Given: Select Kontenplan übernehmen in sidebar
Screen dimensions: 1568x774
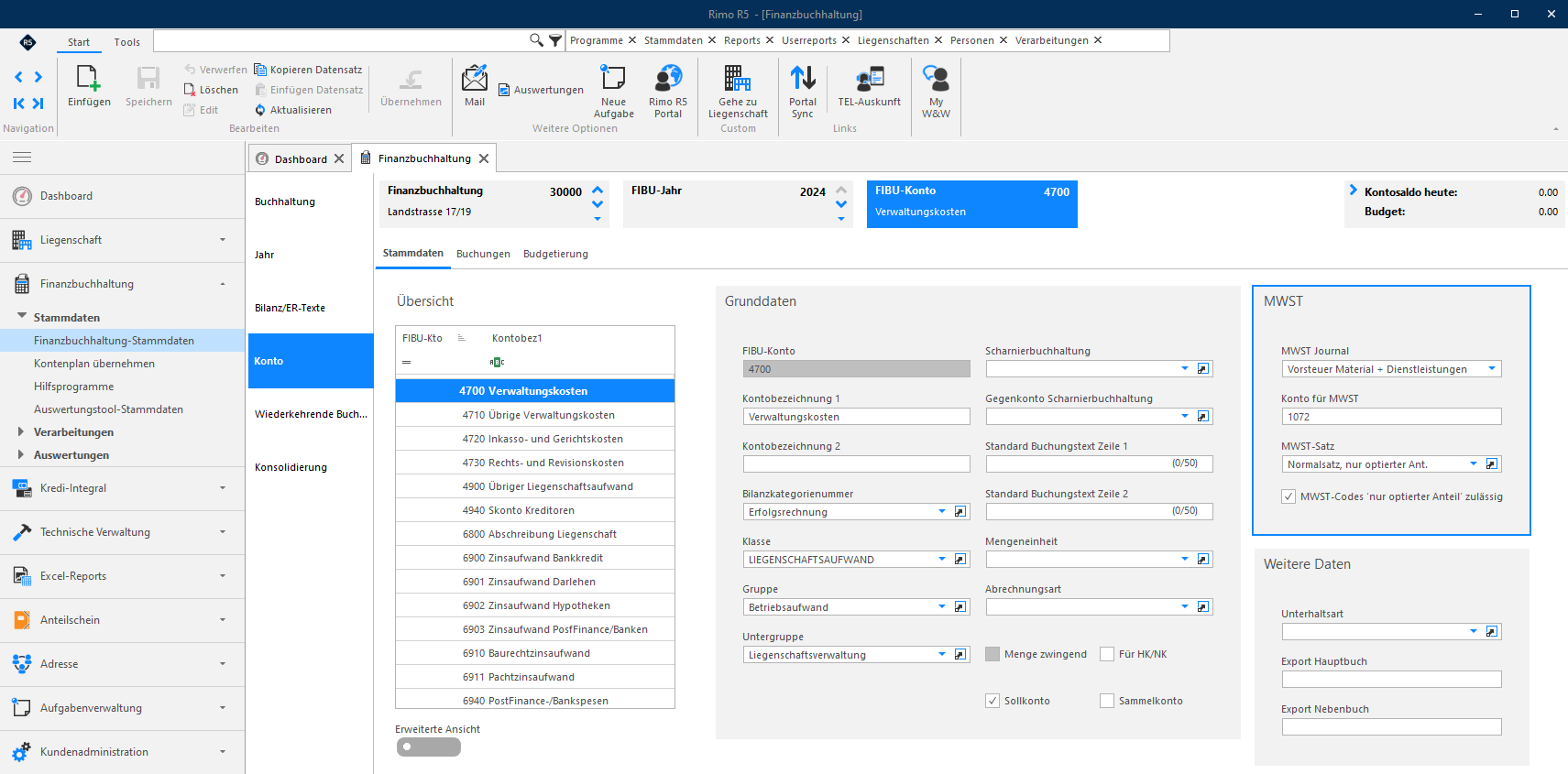Looking at the screenshot, I should pyautogui.click(x=94, y=364).
